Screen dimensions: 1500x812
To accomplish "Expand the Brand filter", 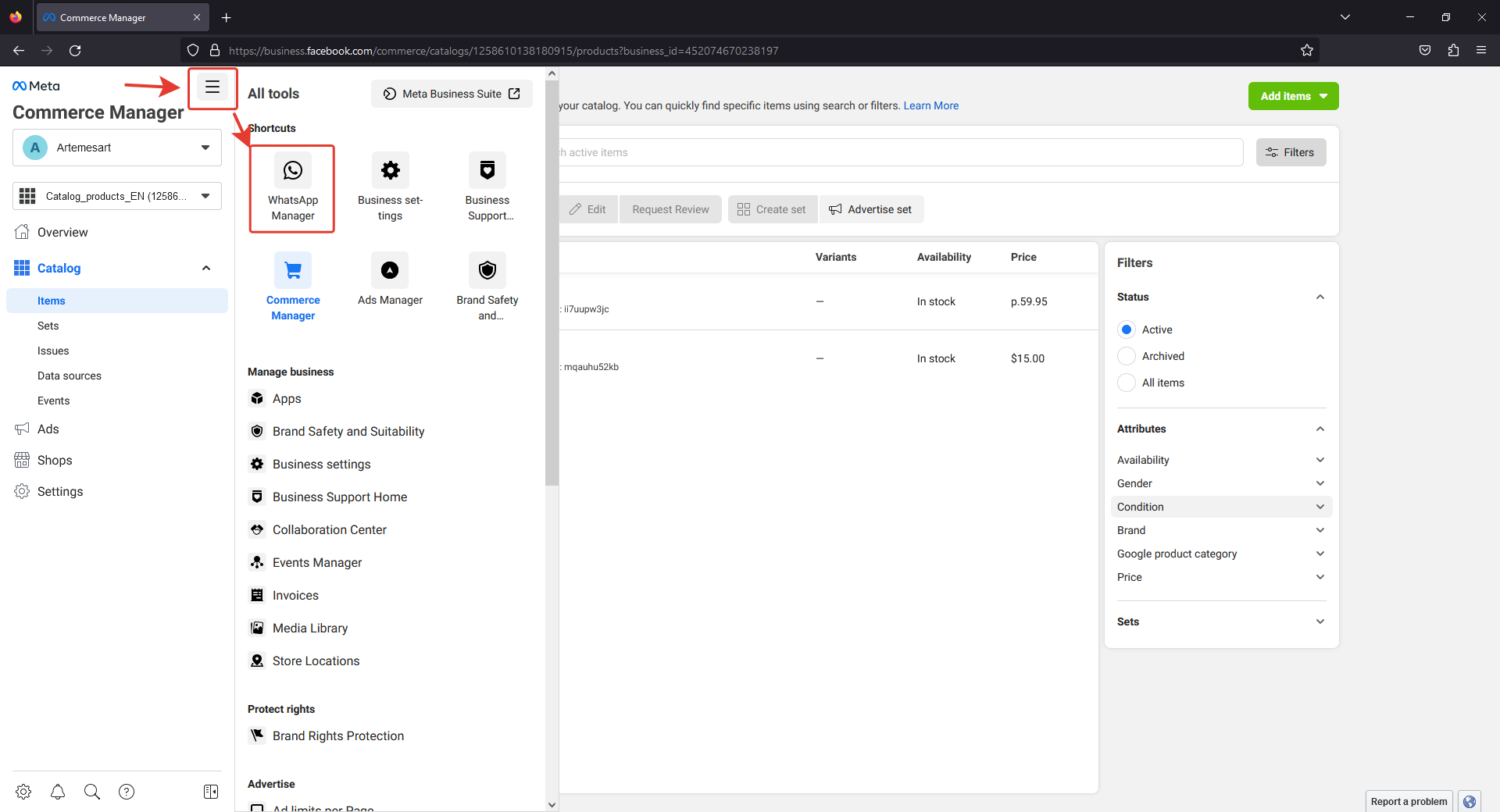I will pos(1221,530).
